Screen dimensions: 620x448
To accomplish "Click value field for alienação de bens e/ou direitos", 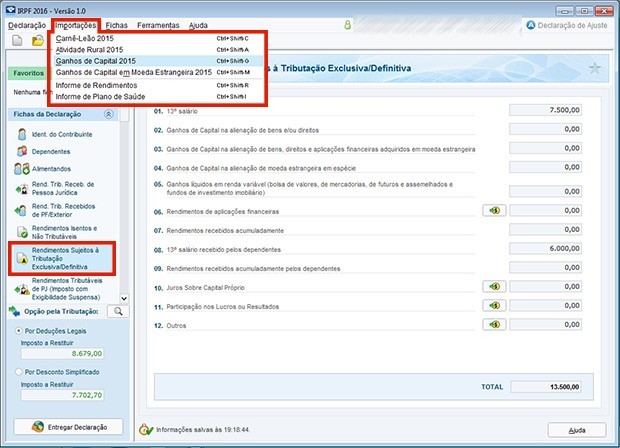I will (x=545, y=129).
